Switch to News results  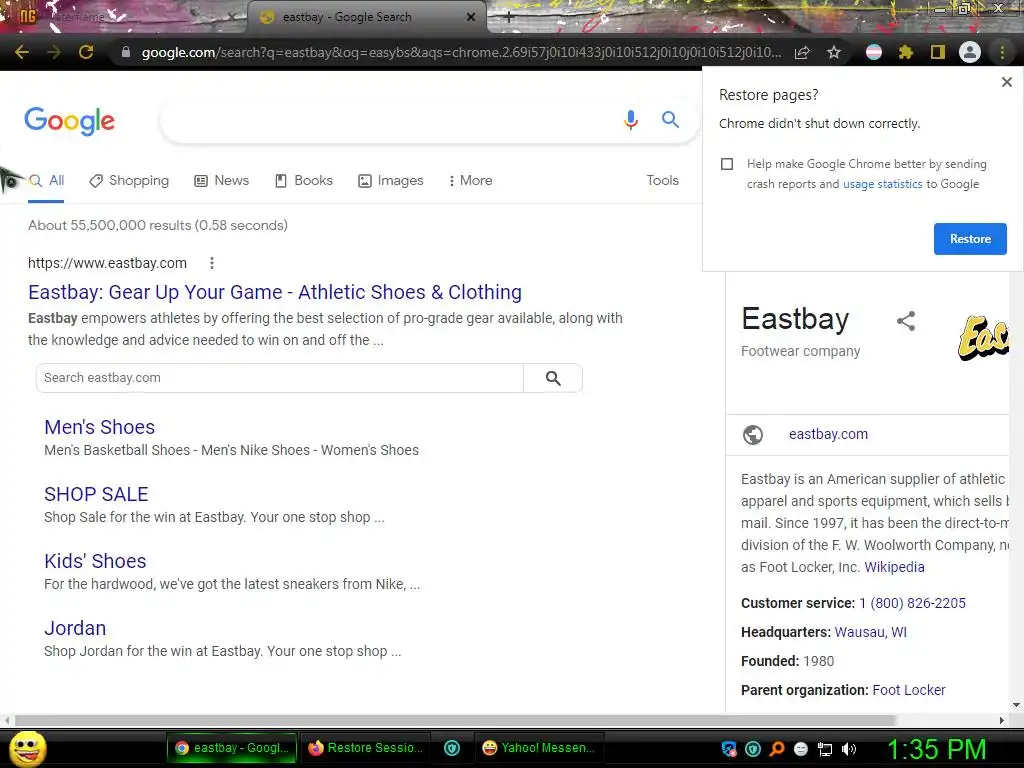pyautogui.click(x=221, y=181)
